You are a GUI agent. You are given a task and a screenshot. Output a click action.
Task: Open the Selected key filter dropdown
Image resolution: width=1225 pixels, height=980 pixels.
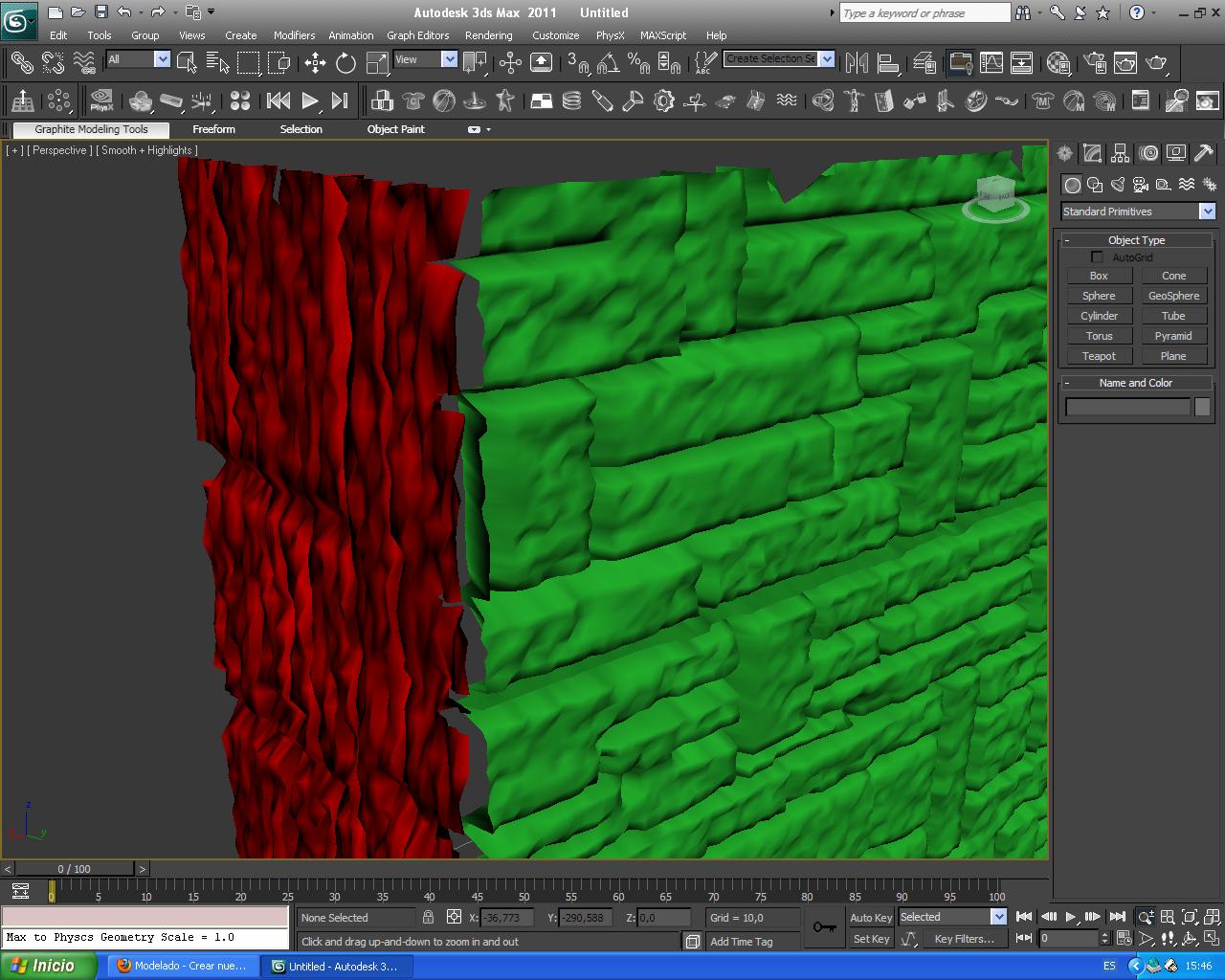[x=952, y=917]
